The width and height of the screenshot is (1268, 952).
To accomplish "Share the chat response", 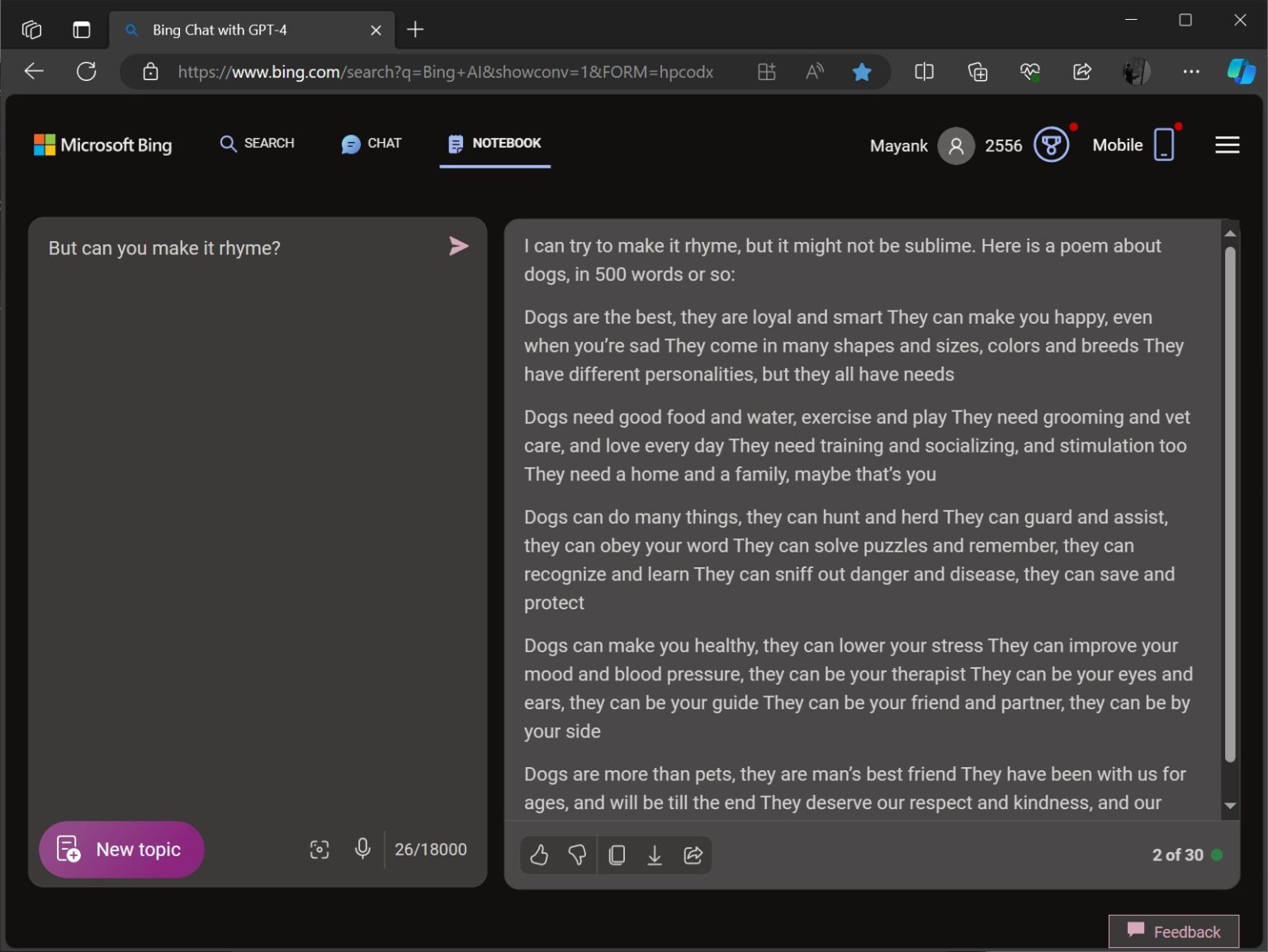I will 693,855.
